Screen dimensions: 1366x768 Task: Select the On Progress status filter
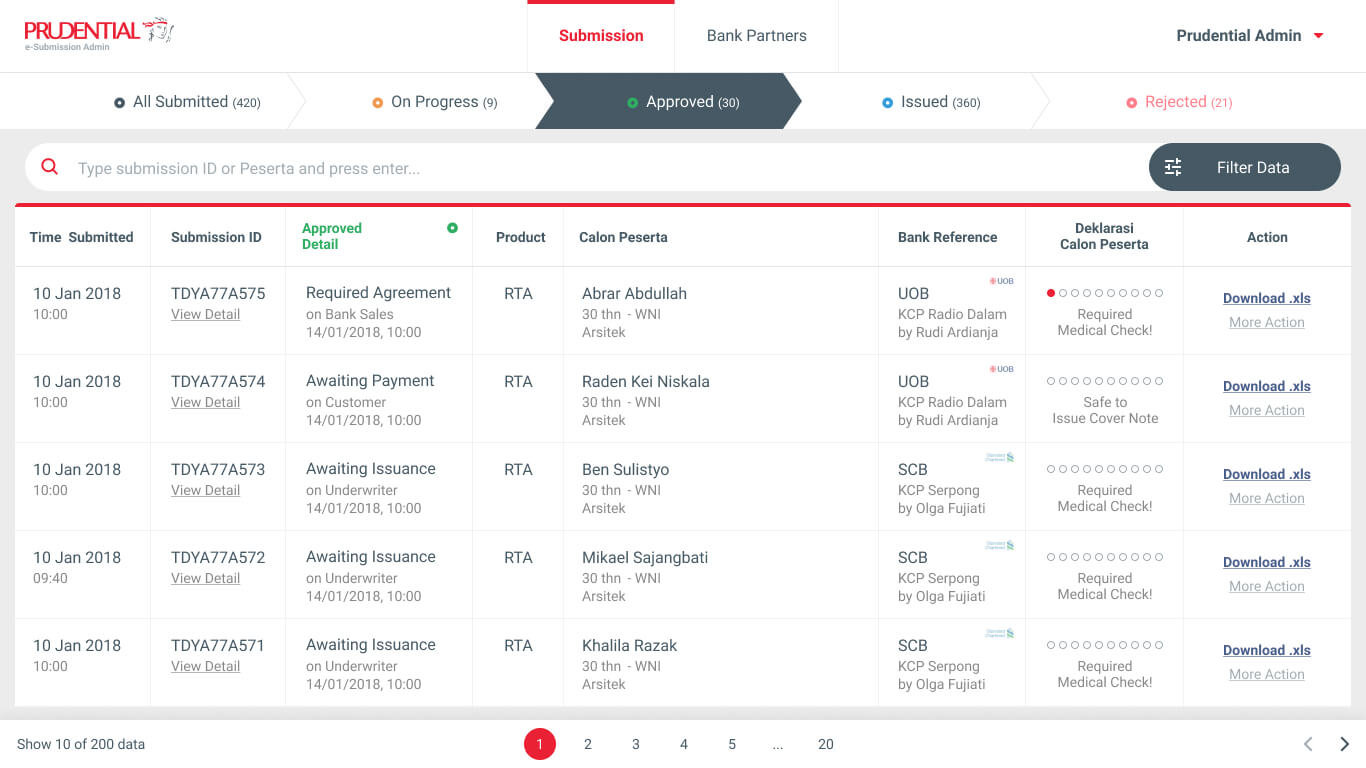pyautogui.click(x=434, y=102)
